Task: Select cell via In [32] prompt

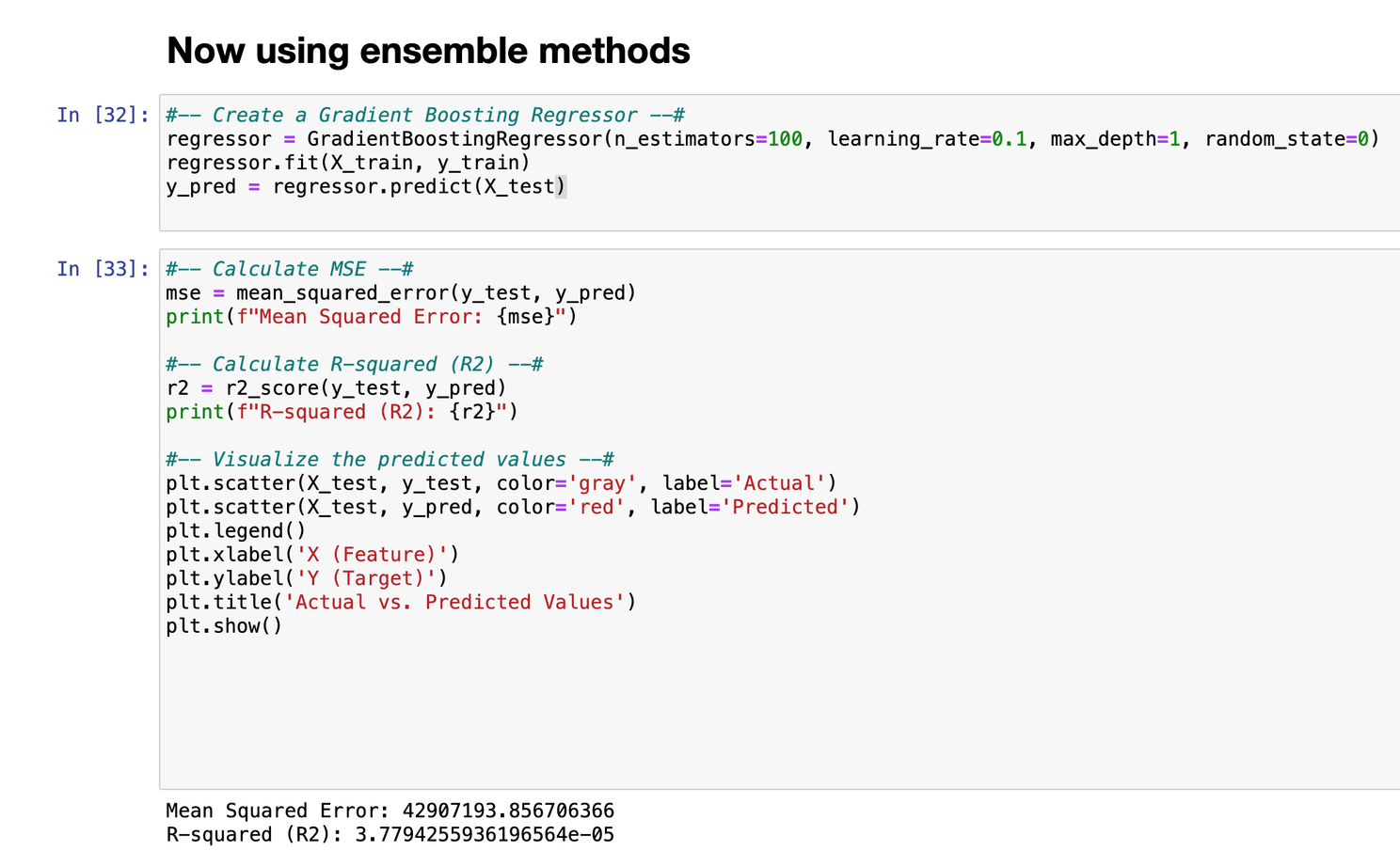Action: point(103,116)
